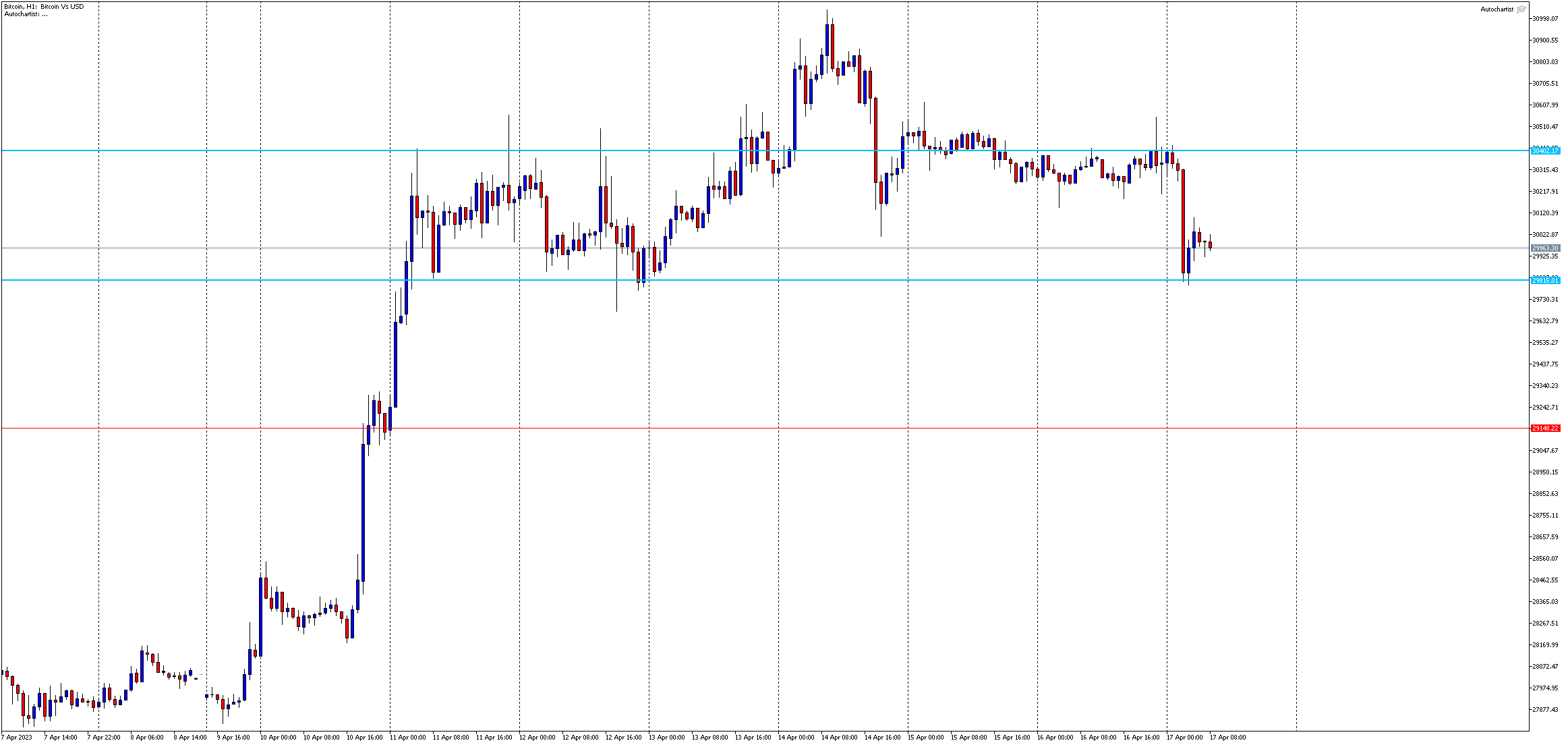Click the last candlestick at the right edge

click(1211, 246)
